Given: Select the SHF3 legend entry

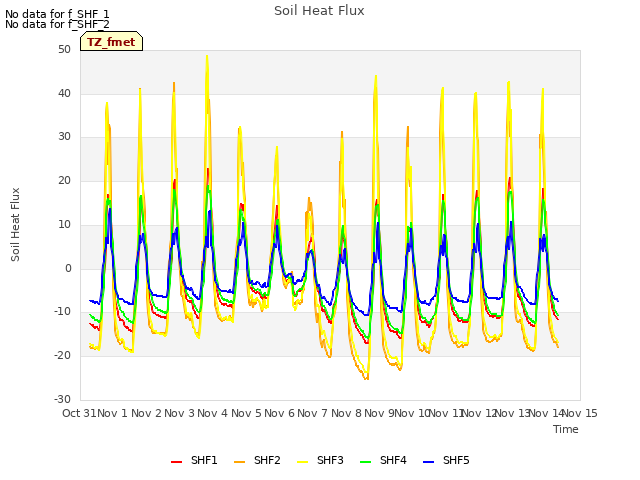Looking at the screenshot, I should (x=320, y=460).
